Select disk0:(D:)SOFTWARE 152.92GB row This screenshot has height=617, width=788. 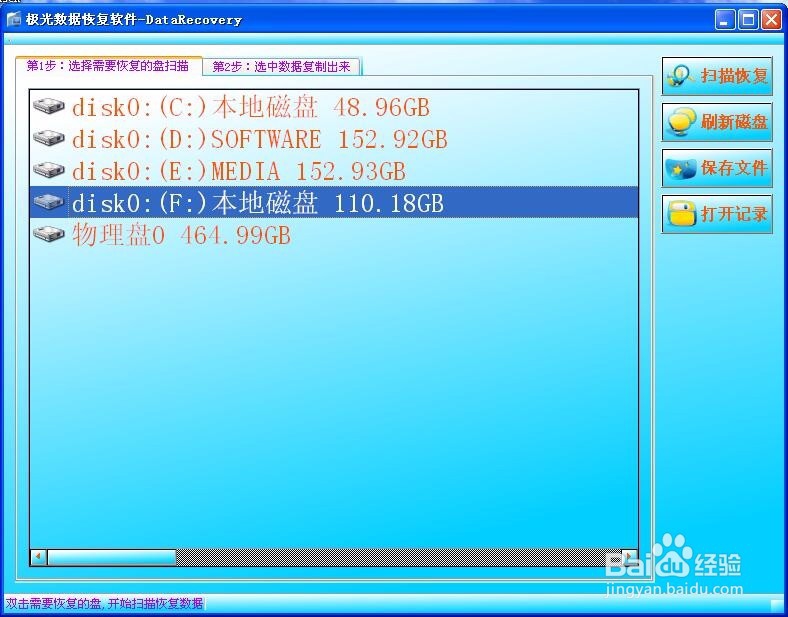(334, 139)
